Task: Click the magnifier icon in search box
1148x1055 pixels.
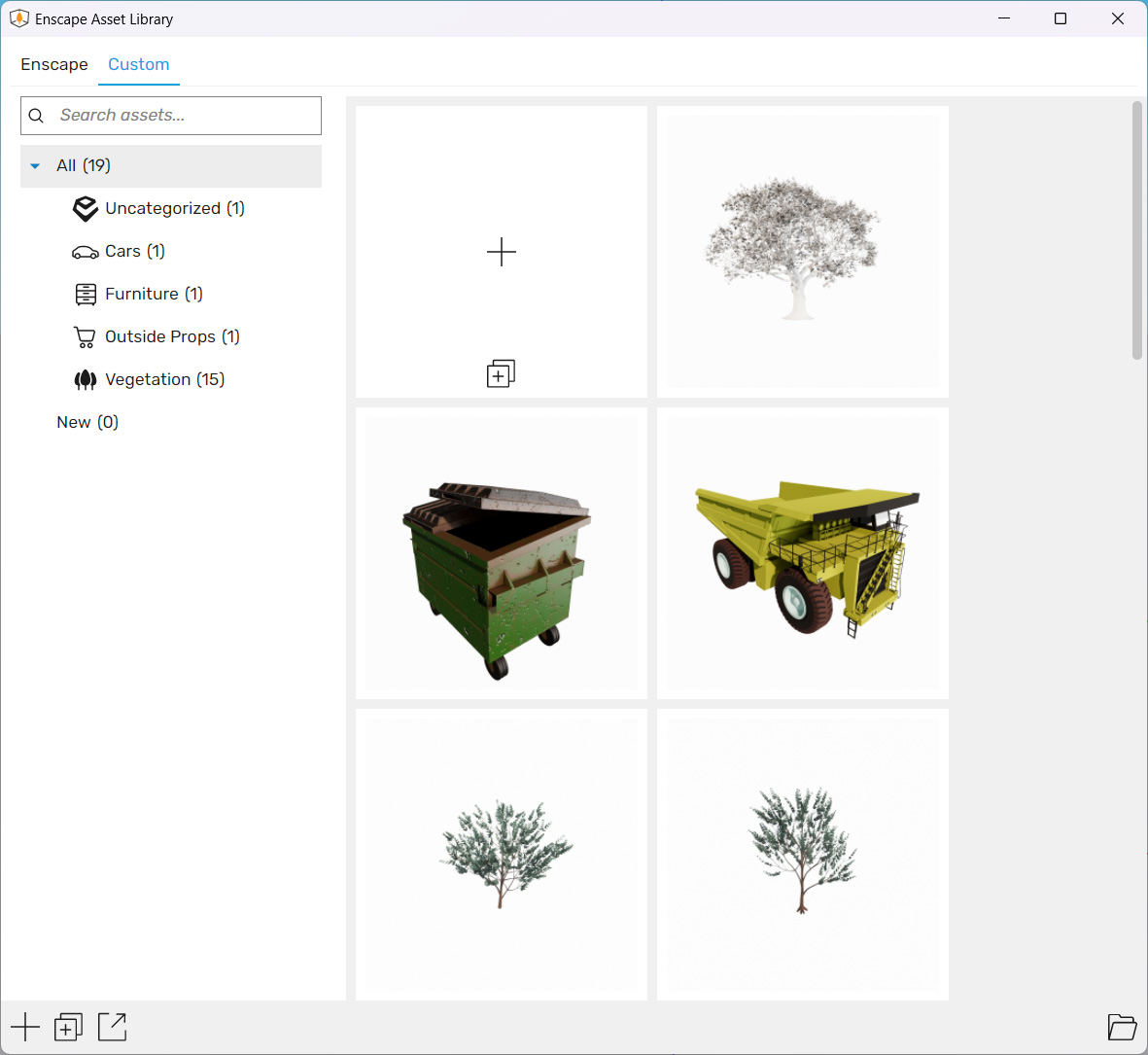Action: (36, 116)
